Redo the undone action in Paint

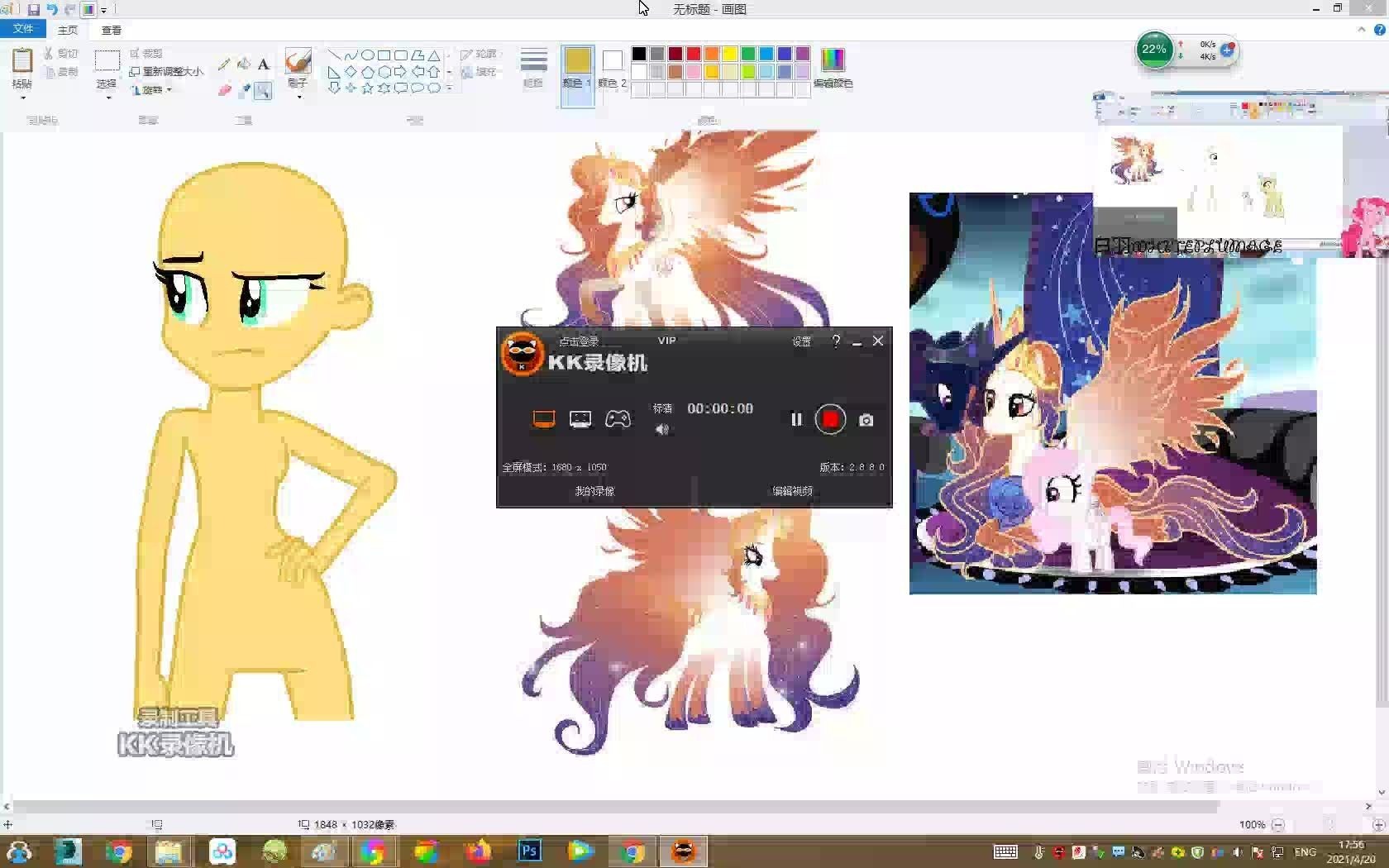coord(69,10)
